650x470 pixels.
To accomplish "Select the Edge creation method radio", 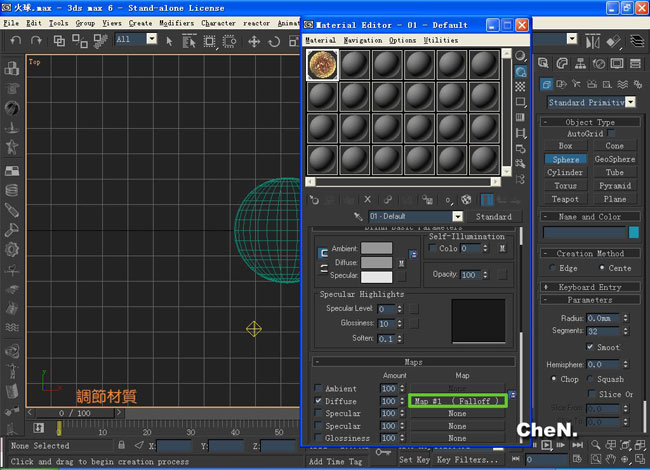I will (552, 268).
